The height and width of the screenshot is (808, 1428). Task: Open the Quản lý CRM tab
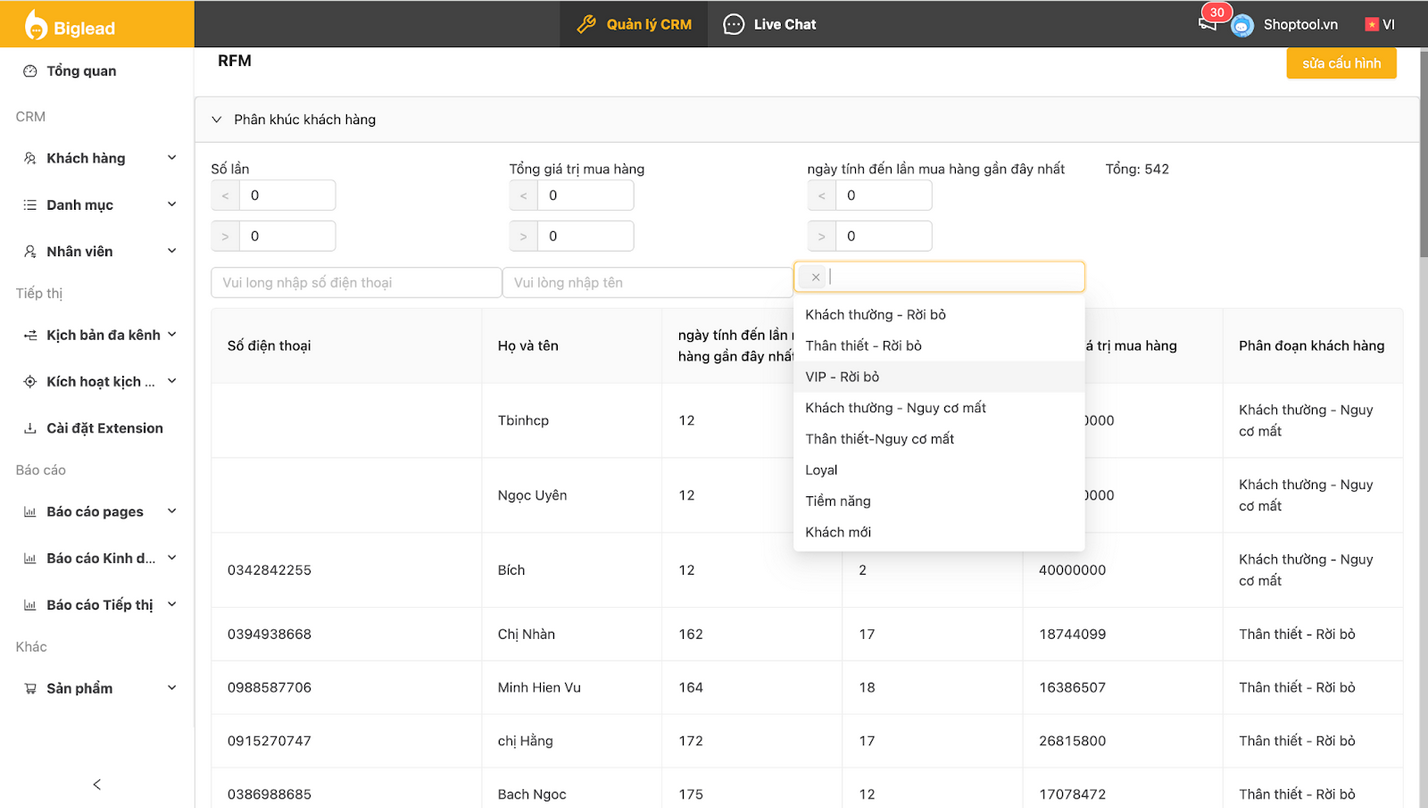click(x=634, y=24)
